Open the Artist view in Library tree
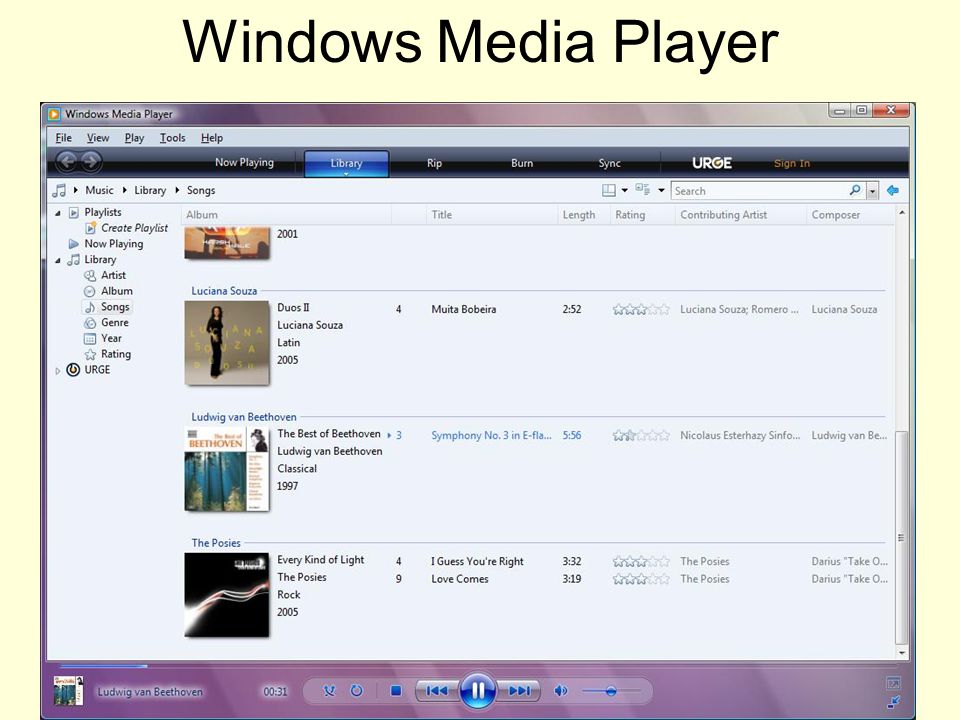Image resolution: width=960 pixels, height=720 pixels. point(113,276)
